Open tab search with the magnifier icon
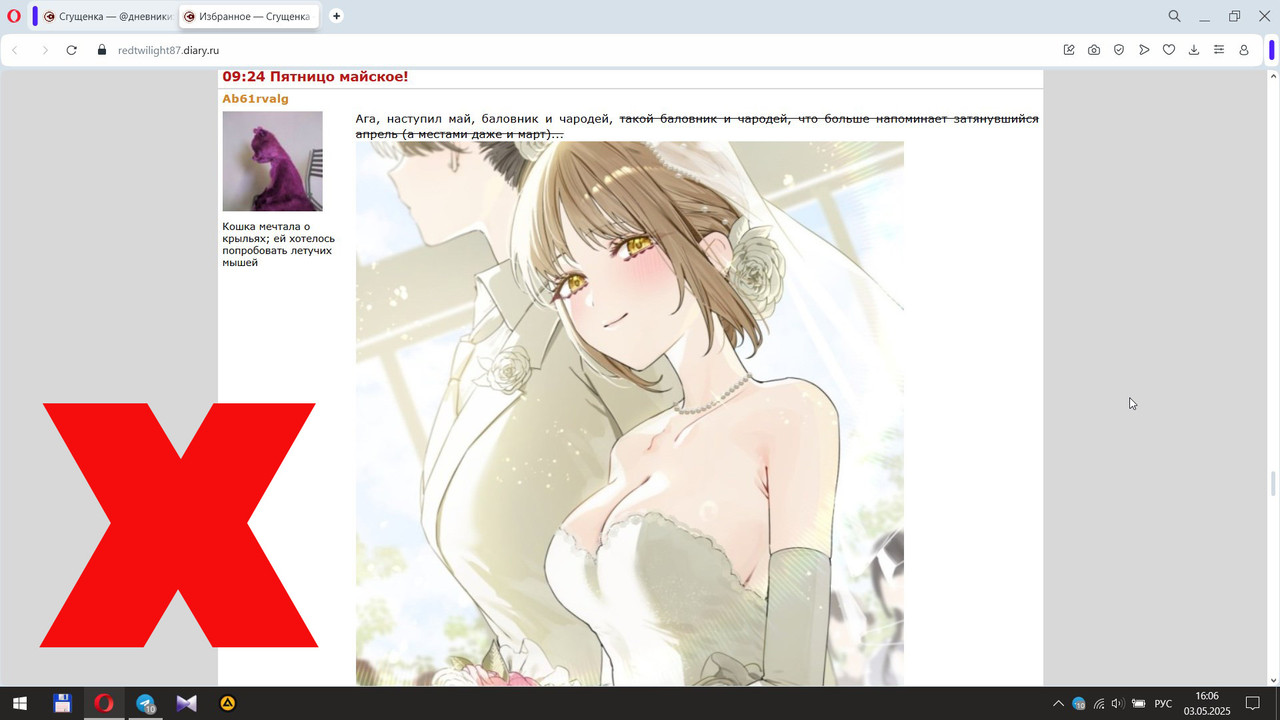This screenshot has height=720, width=1280. [x=1174, y=16]
